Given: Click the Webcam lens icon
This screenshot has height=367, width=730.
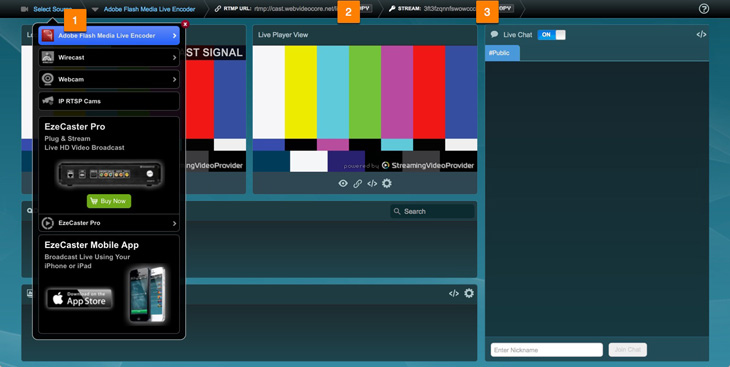Looking at the screenshot, I should 48,79.
